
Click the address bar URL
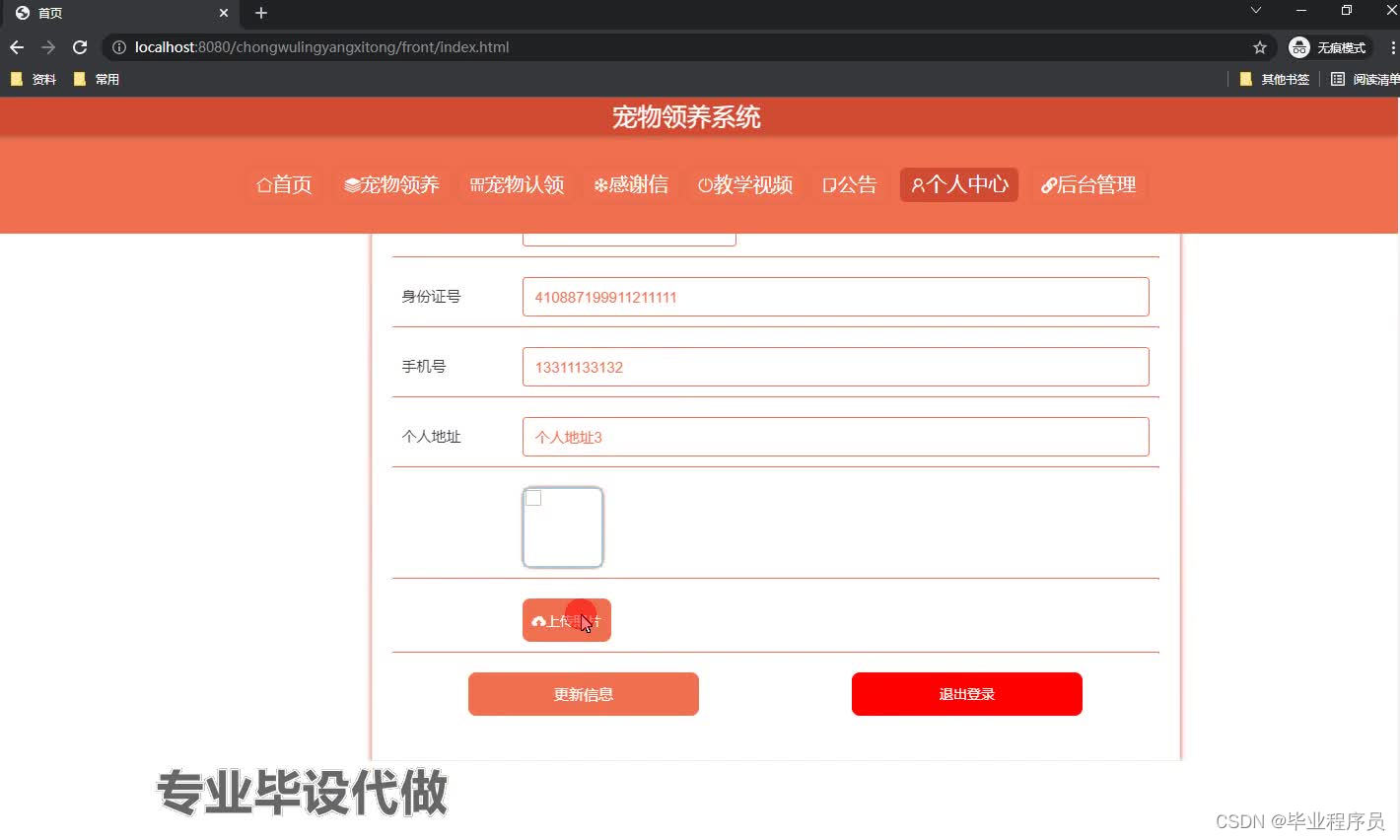pyautogui.click(x=322, y=47)
